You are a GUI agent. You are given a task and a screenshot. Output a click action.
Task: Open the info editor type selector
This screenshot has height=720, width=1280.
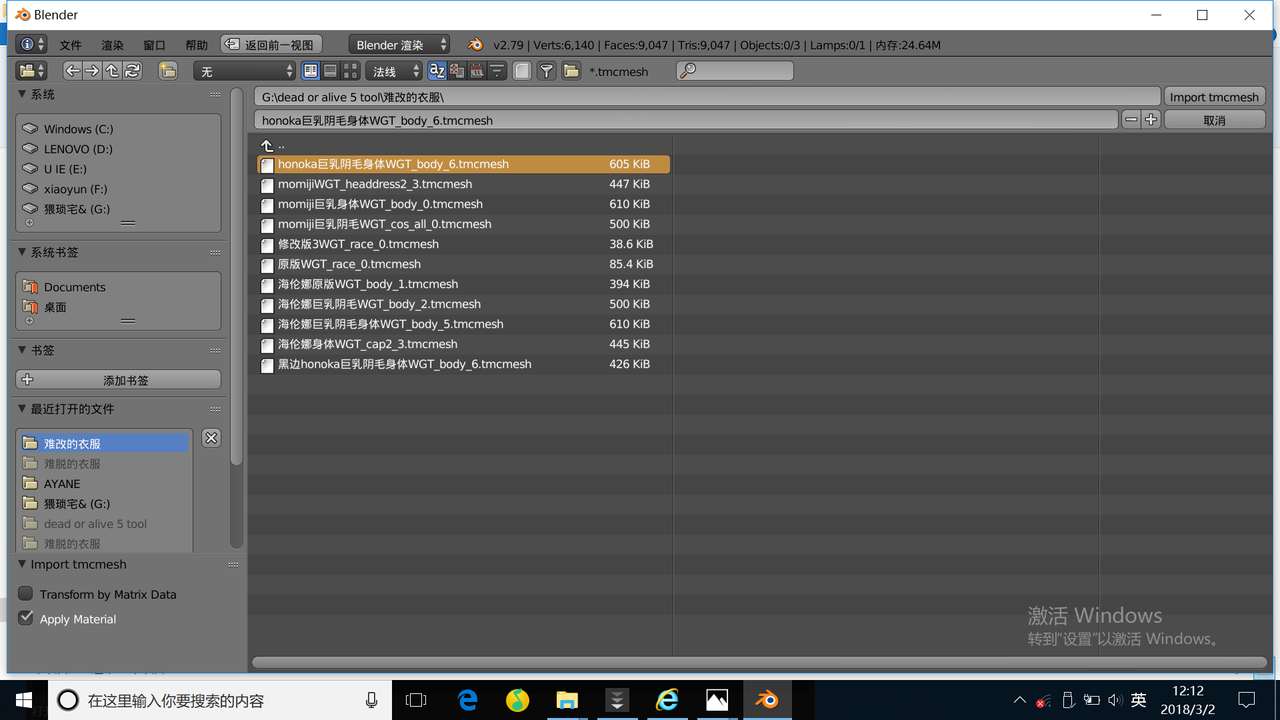tap(31, 45)
